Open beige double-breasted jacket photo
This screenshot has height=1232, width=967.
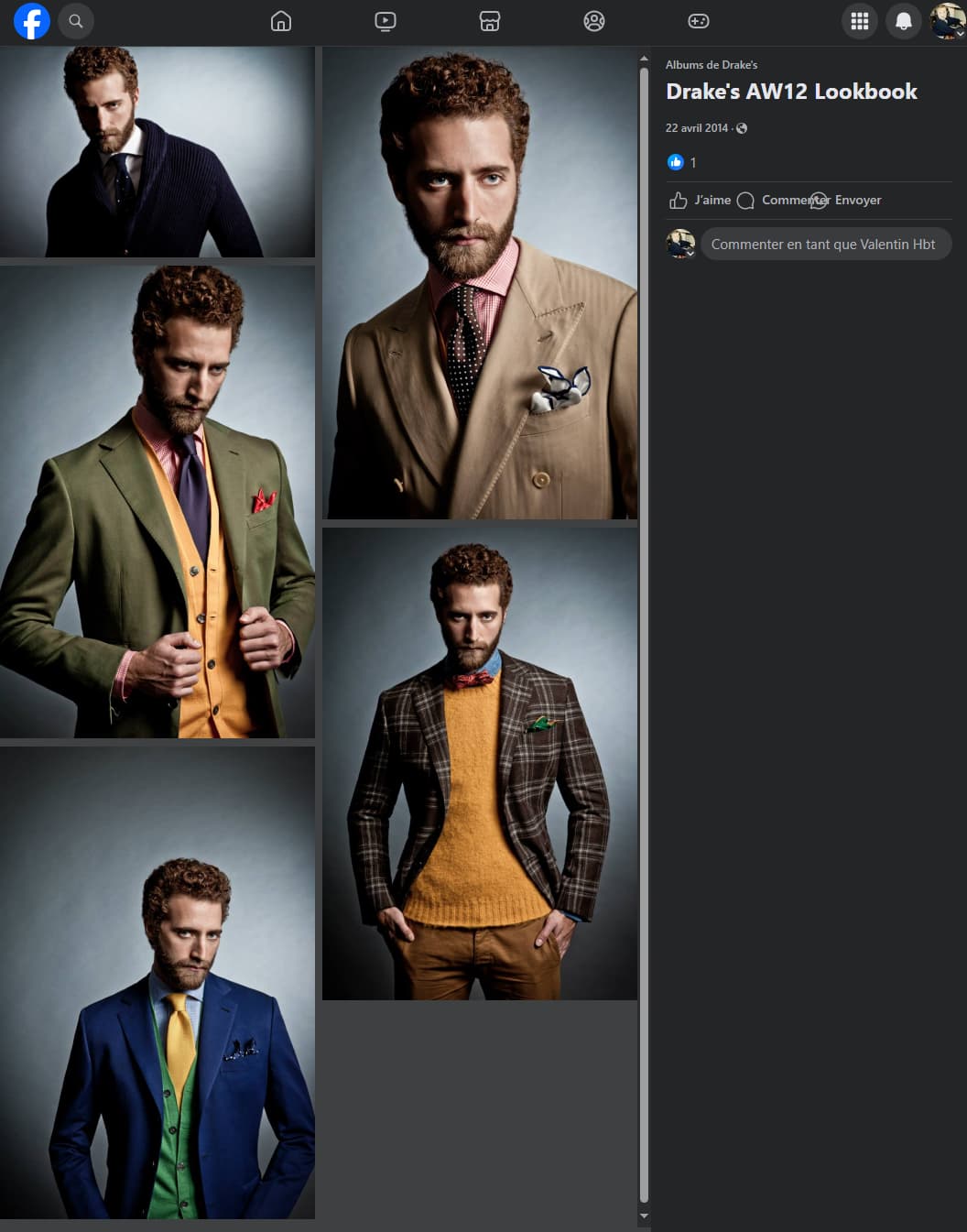pyautogui.click(x=480, y=283)
